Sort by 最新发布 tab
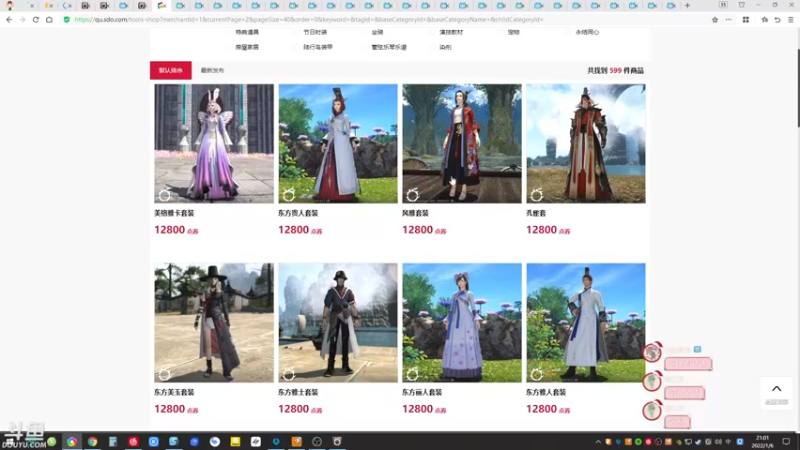The image size is (800, 450). (x=212, y=70)
